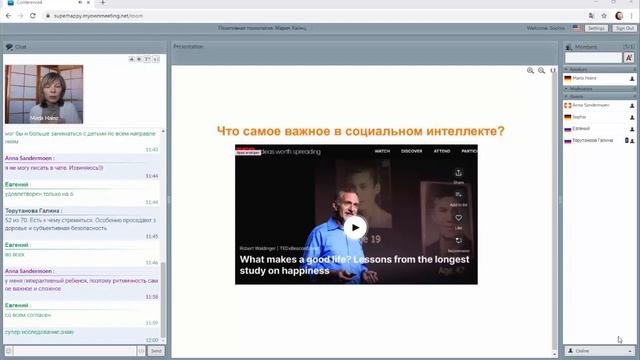Screen dimensions: 640x360
Task: Click the Sign Out button
Action: (624, 28)
